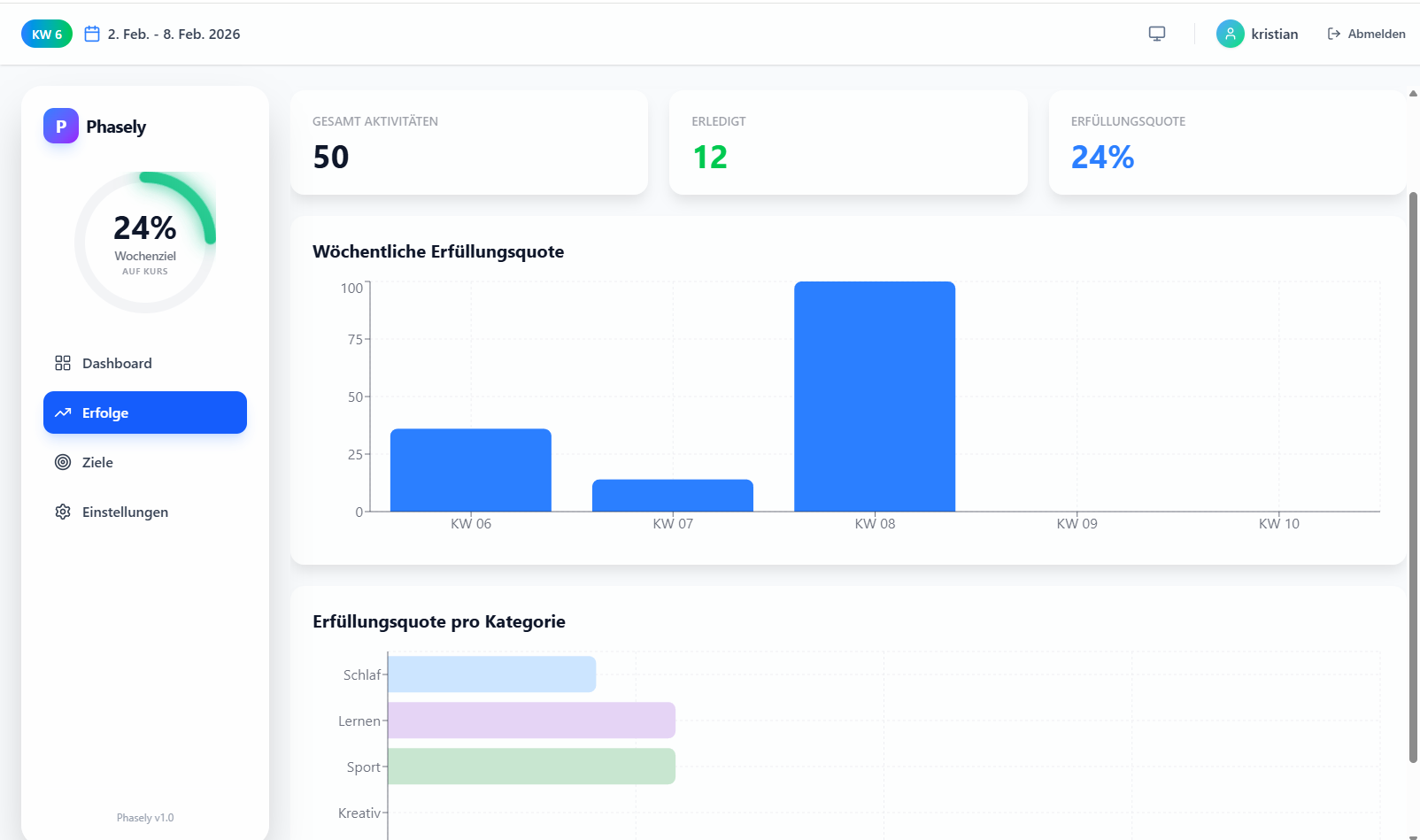Viewport: 1420px width, 840px height.
Task: Click the Abmelden logout arrow icon
Action: [1333, 34]
